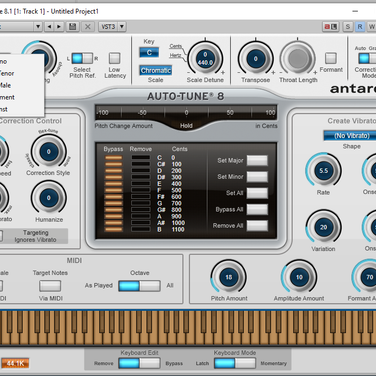Click the 44.1K sample rate display

click(15, 363)
